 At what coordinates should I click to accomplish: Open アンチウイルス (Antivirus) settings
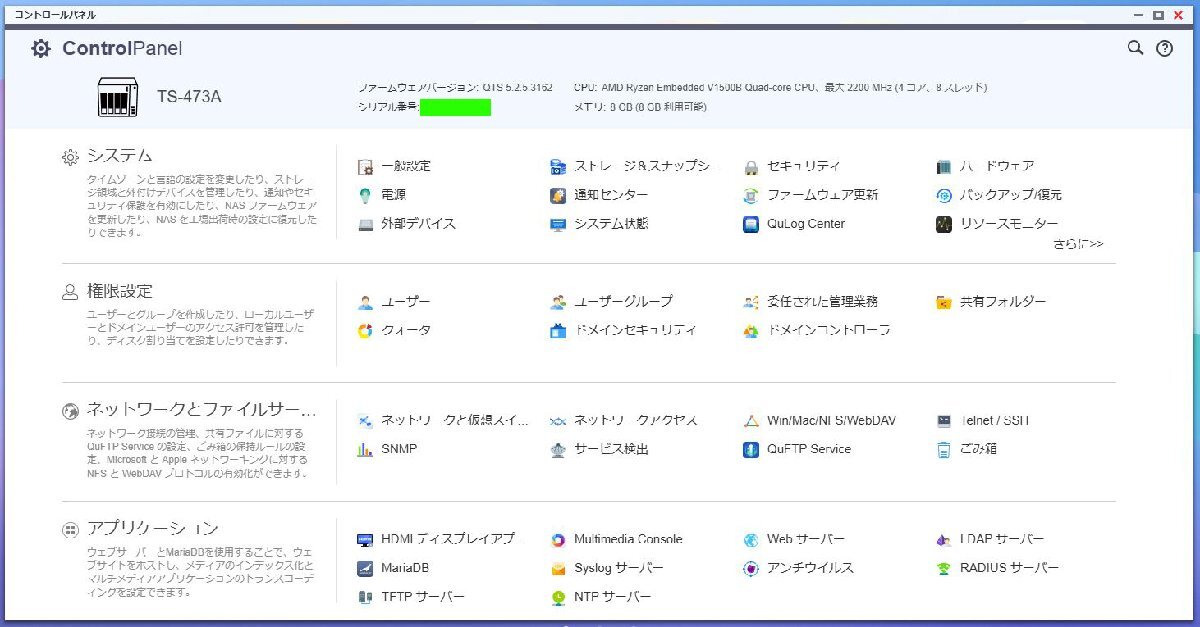coord(799,568)
